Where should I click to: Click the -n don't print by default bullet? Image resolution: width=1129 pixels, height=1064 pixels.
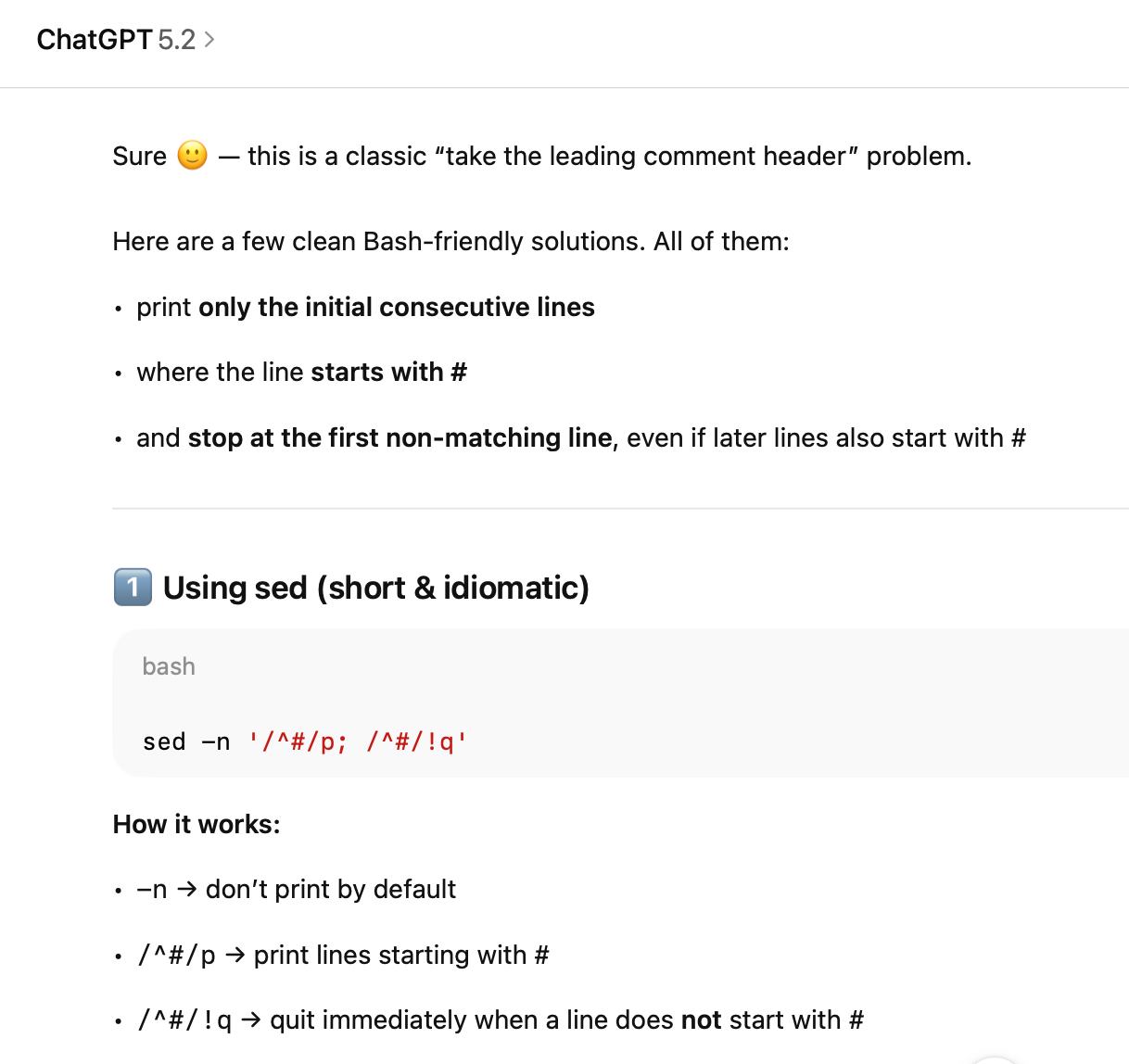pos(296,889)
